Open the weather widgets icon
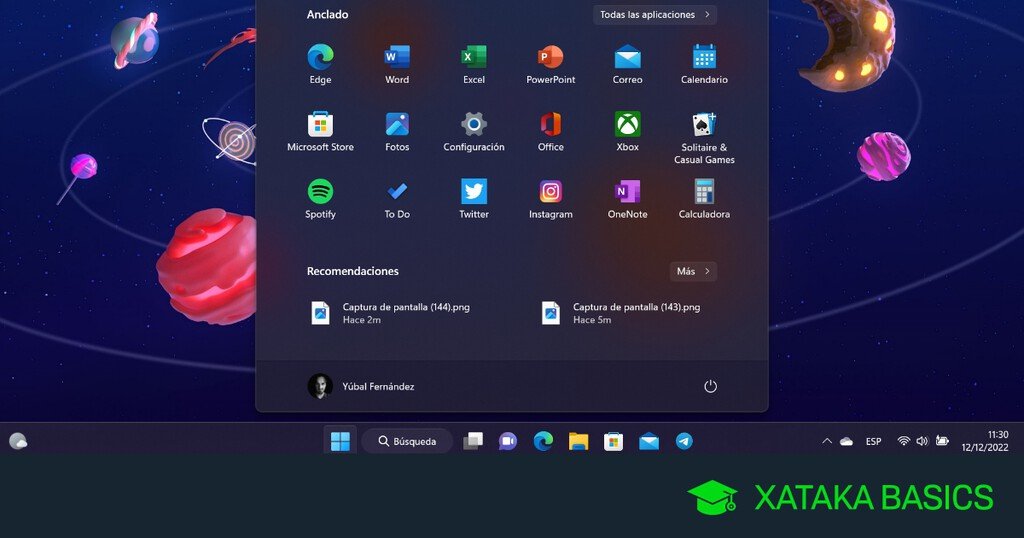The image size is (1024, 538). (x=18, y=441)
